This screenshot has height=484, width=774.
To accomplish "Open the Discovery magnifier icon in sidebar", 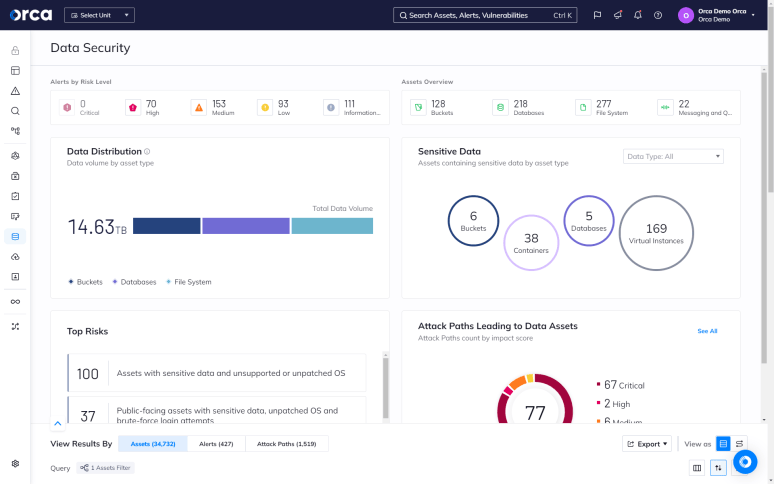I will click(15, 111).
